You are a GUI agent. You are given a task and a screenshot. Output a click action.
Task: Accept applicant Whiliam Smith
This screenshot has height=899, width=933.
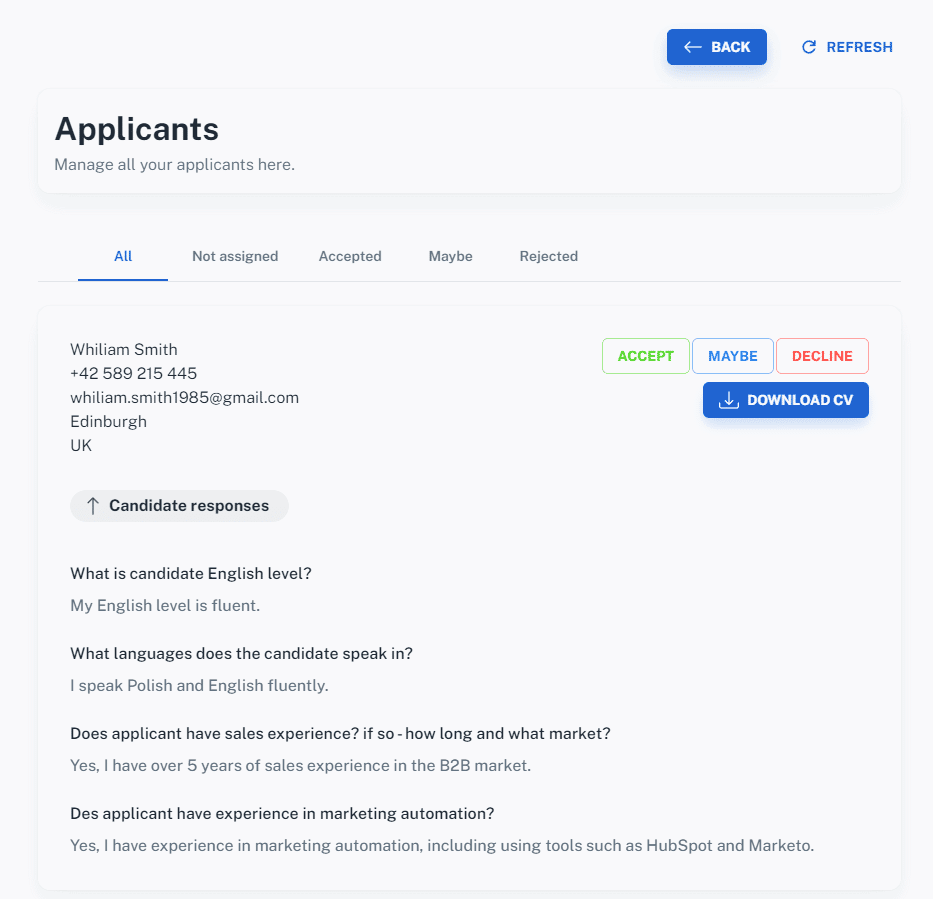tap(646, 356)
